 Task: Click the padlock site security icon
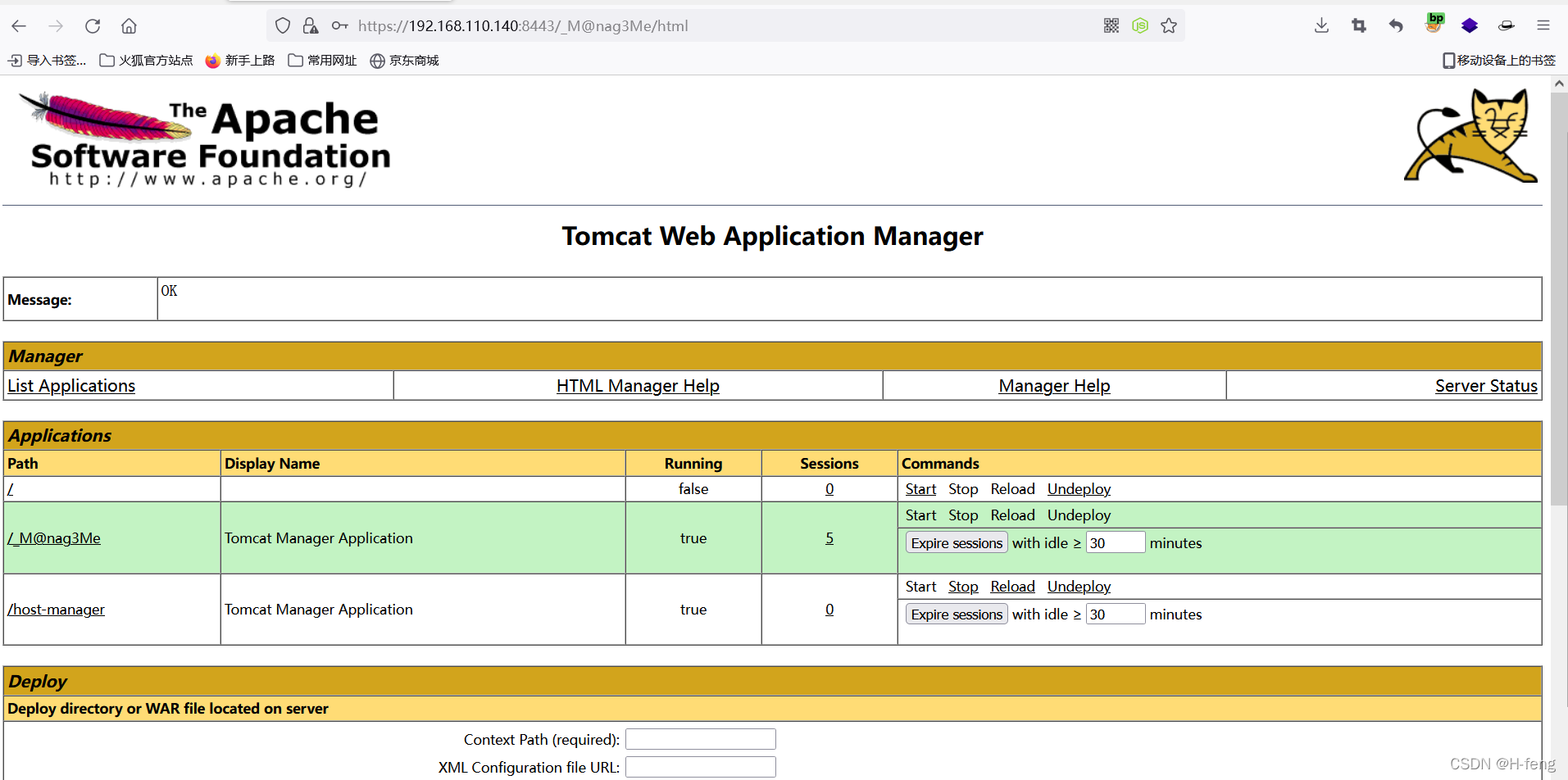tap(310, 26)
